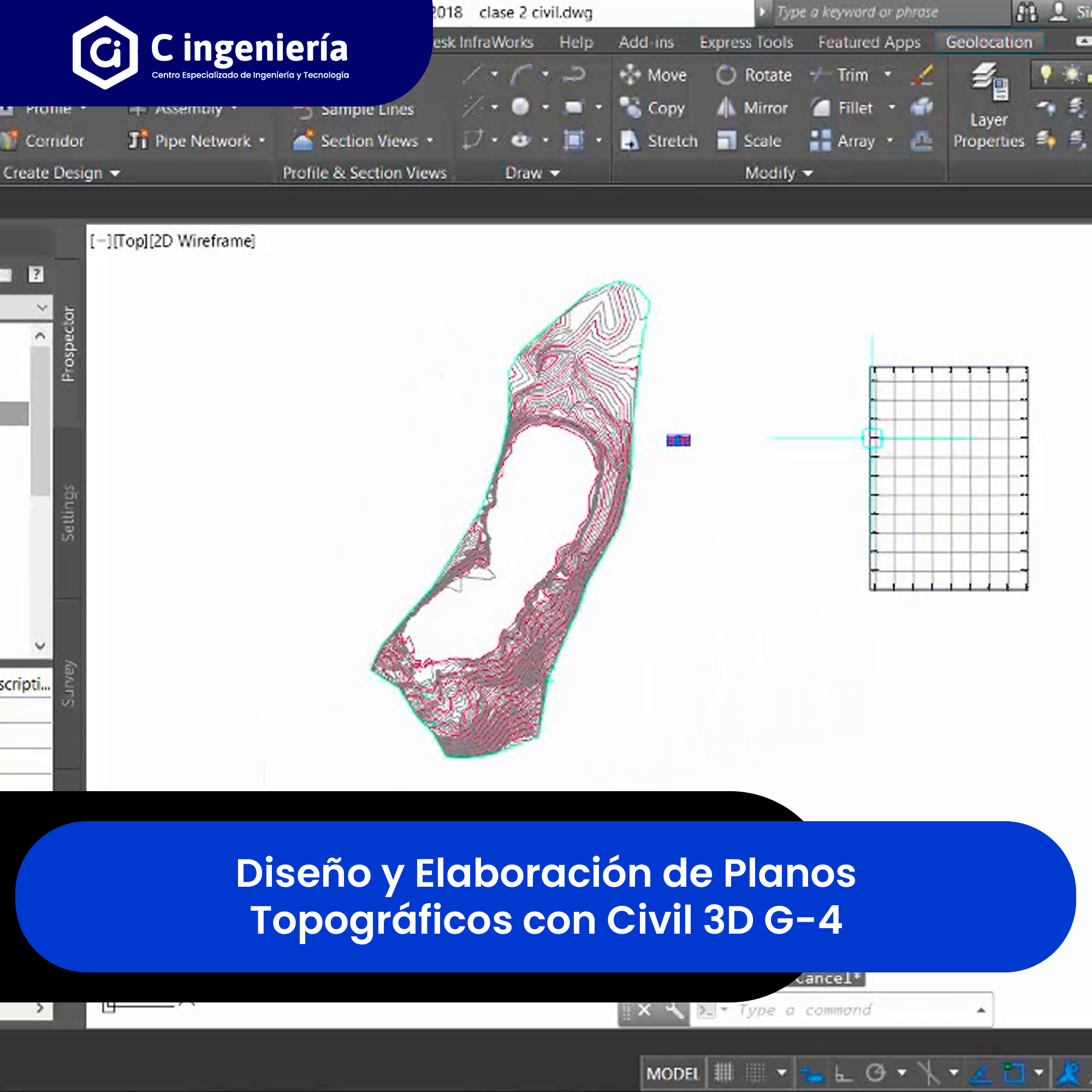Open command line customize wrench
This screenshot has width=1092, height=1092.
(x=674, y=1010)
